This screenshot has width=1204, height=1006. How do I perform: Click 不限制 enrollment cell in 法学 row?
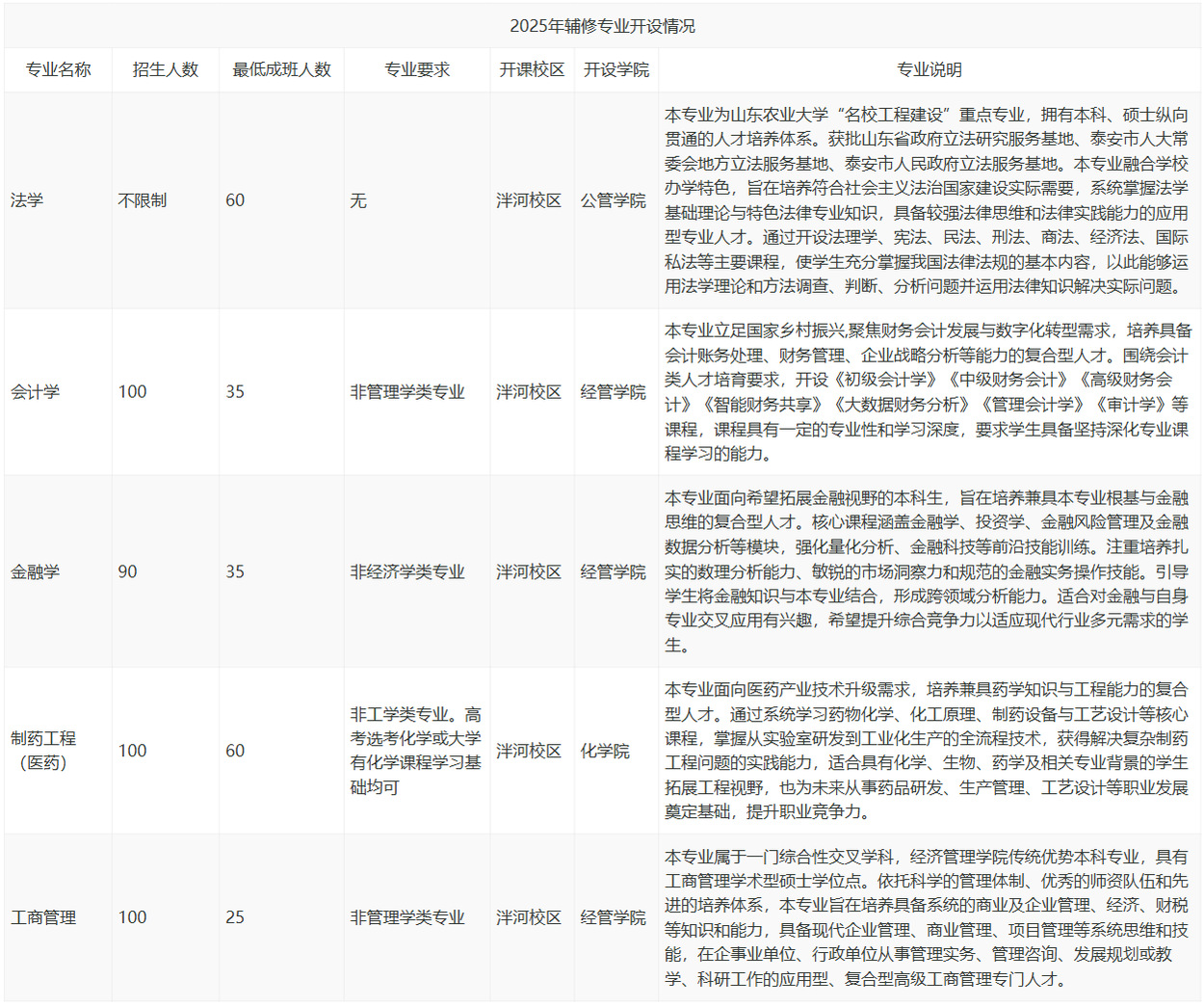(x=143, y=200)
